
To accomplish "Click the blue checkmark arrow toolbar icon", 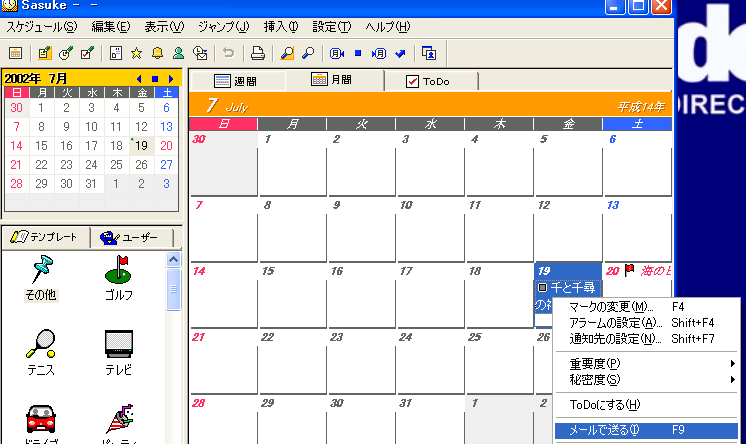I will [x=400, y=53].
